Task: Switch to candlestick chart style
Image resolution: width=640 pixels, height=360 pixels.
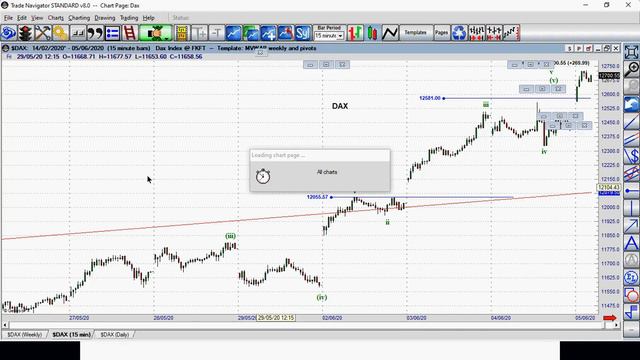Action: [372, 33]
